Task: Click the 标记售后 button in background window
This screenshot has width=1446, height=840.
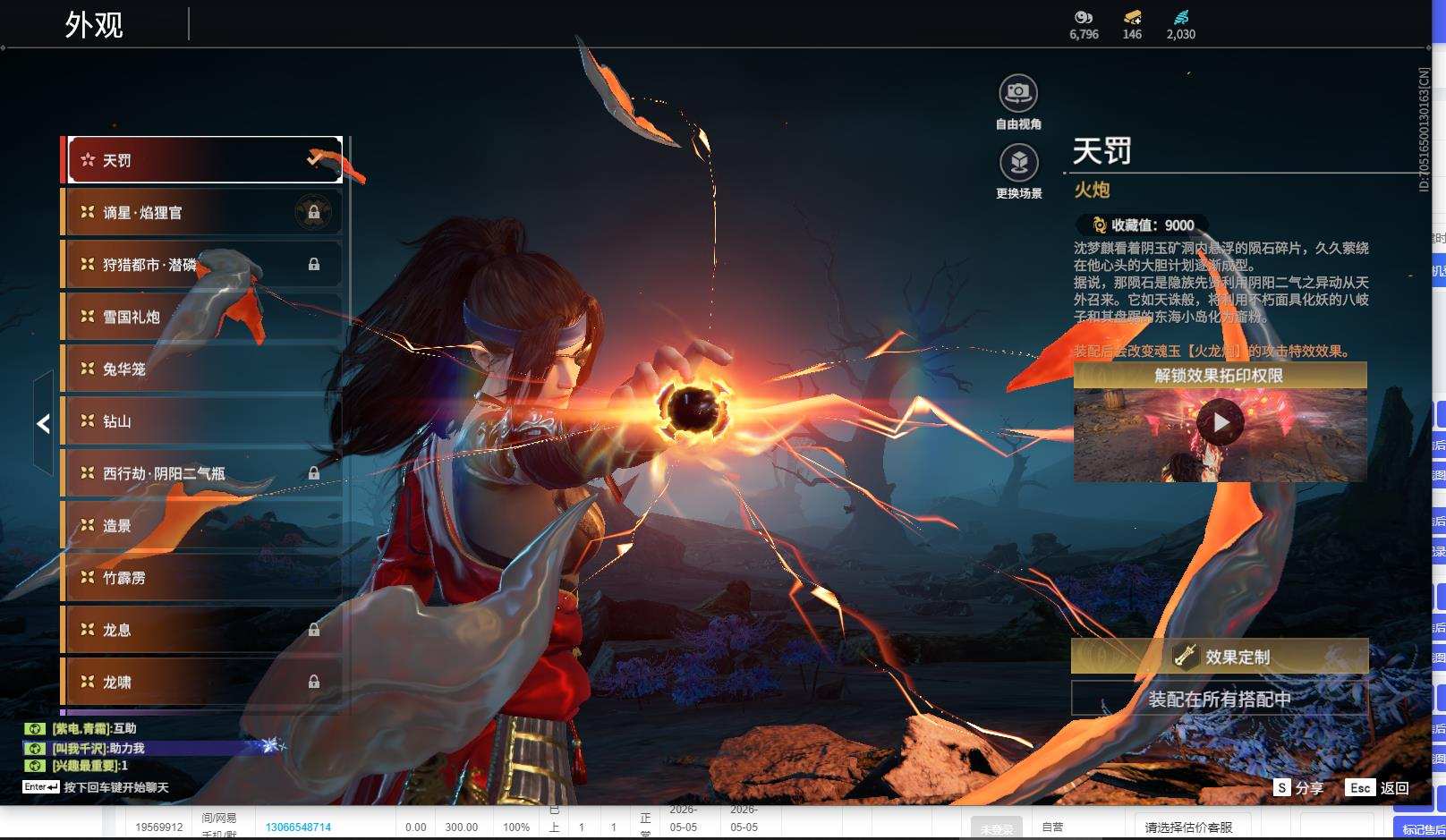Action: pyautogui.click(x=1422, y=829)
